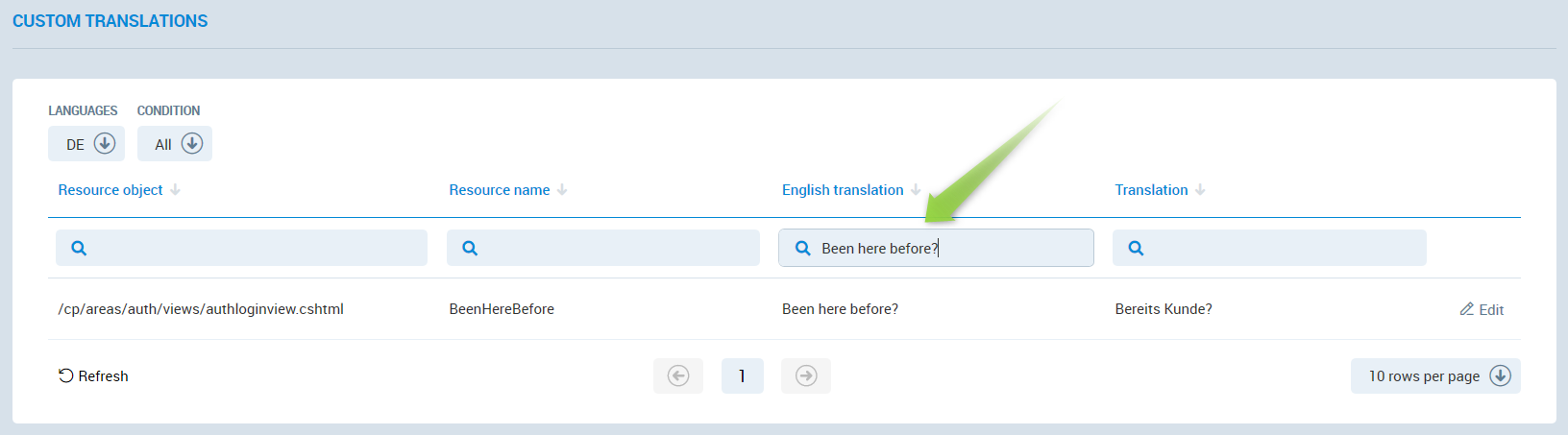Screen dimensions: 1568x435
Task: Click the Resource name search magnifier icon
Action: [470, 248]
